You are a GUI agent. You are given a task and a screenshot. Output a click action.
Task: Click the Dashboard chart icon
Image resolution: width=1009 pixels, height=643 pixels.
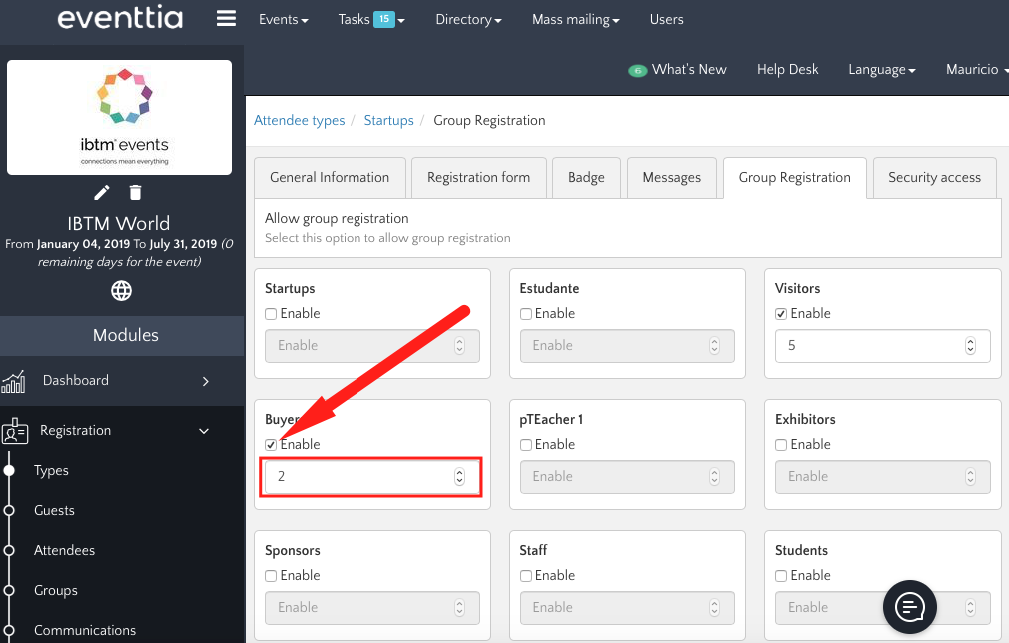tap(14, 381)
